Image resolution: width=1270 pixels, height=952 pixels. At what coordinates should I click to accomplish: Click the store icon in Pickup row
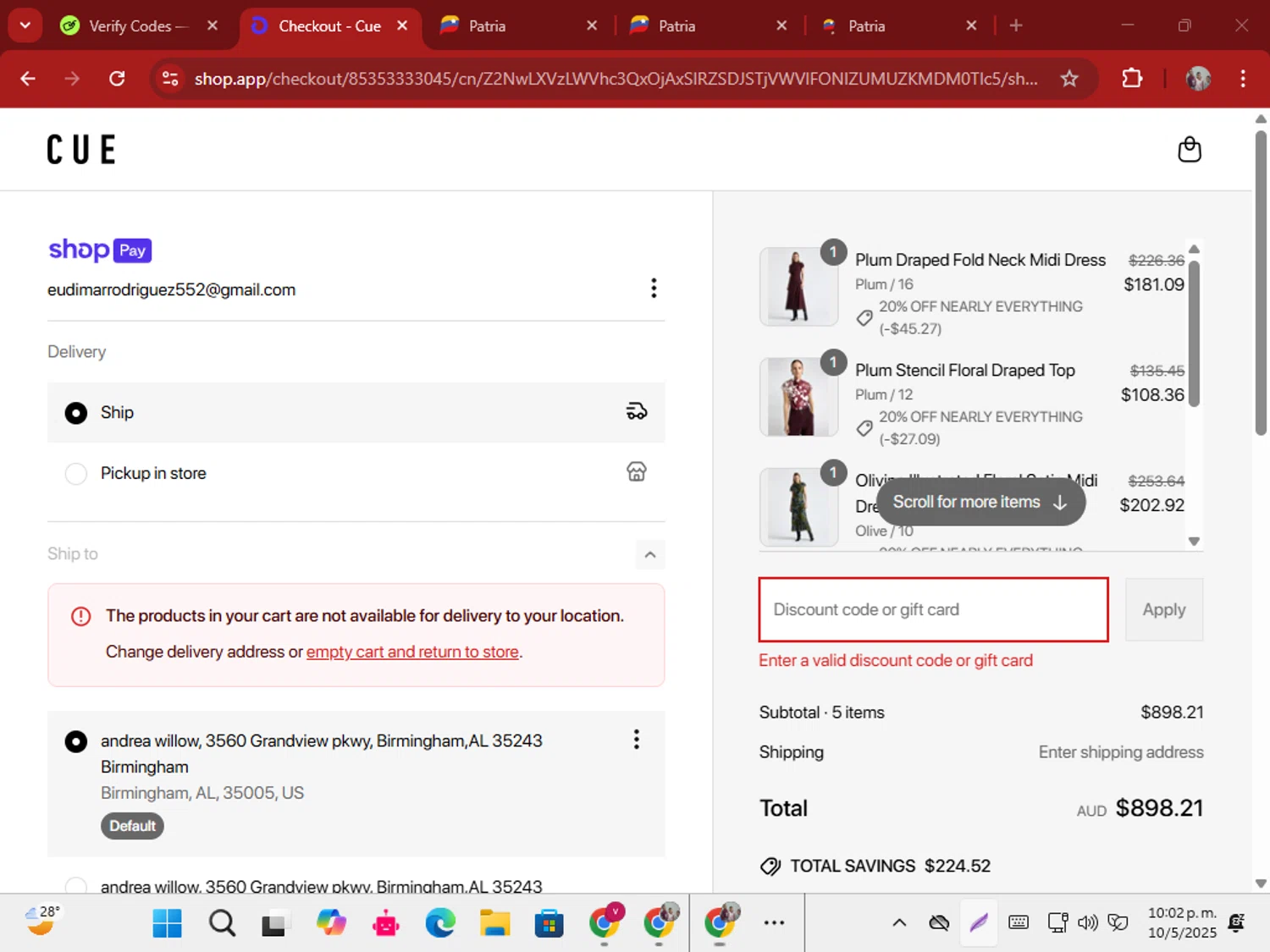[x=636, y=472]
